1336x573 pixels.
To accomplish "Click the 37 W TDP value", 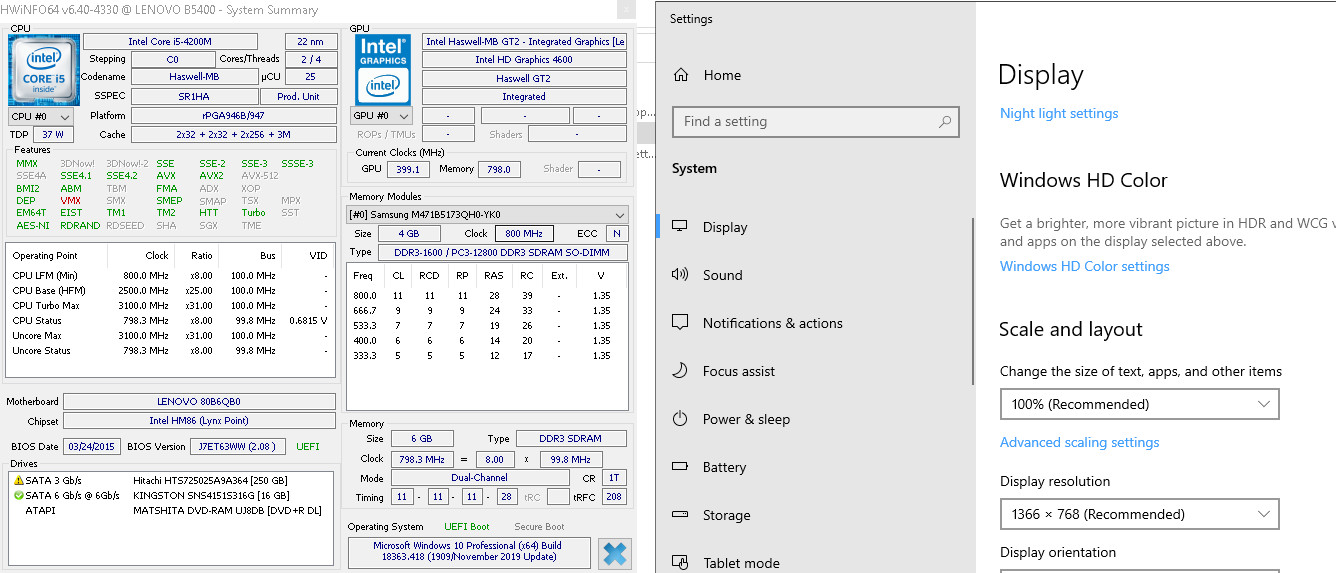I will 53,135.
